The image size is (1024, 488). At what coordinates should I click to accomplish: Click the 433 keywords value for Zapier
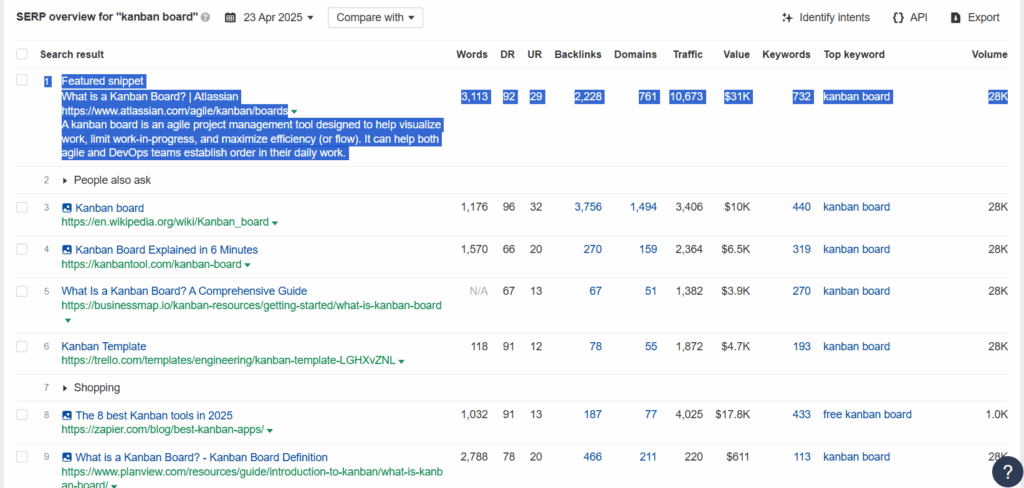click(801, 414)
